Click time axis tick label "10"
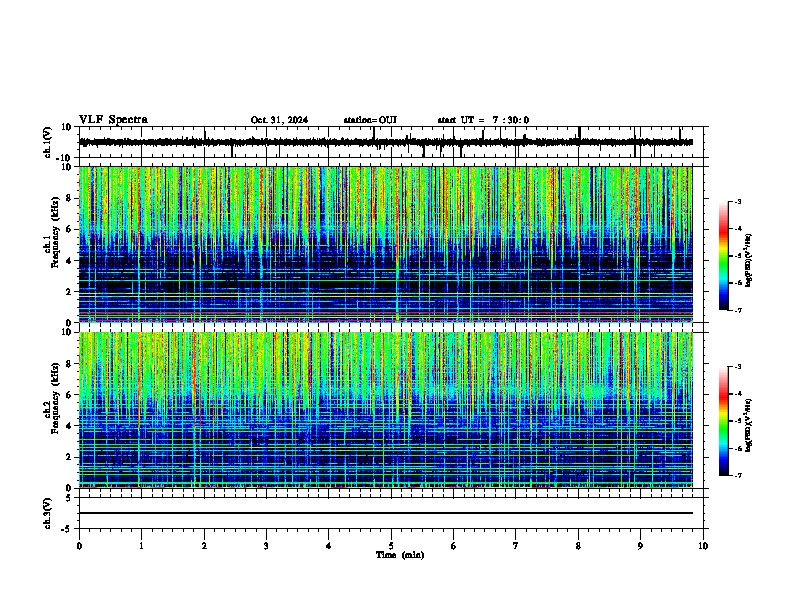Viewport: 792px width, 612px height. coord(703,546)
